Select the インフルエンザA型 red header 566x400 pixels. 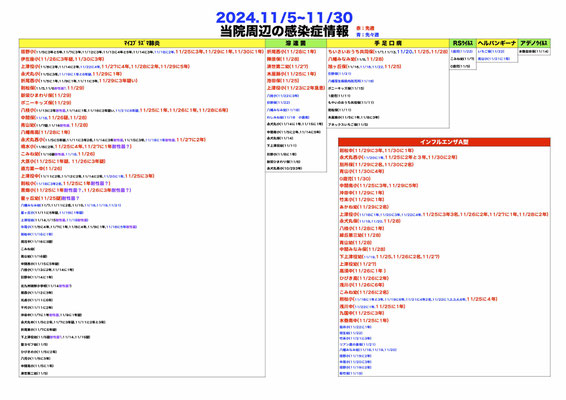[x=444, y=142]
